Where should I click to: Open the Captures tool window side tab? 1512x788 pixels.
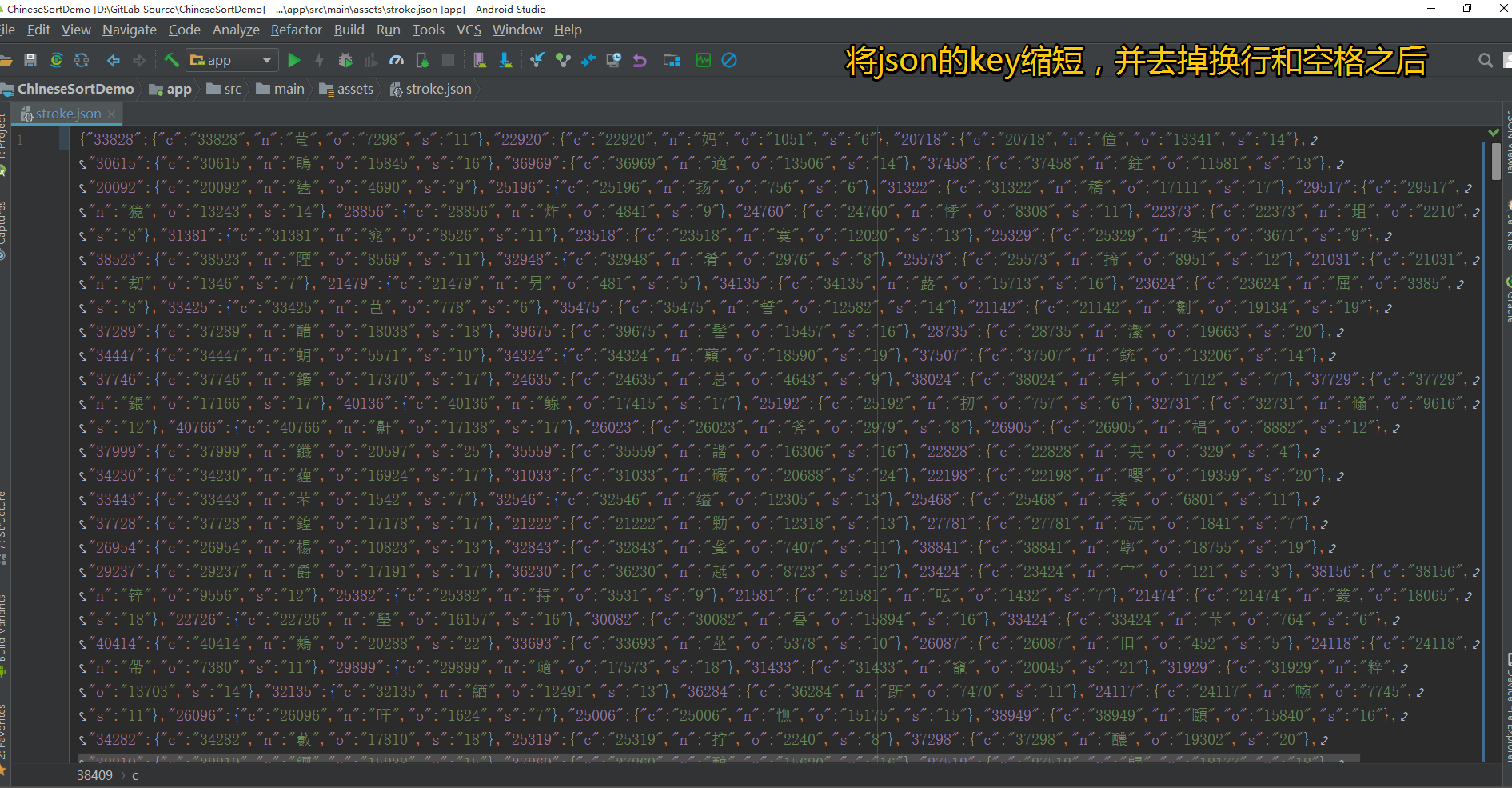(3, 229)
